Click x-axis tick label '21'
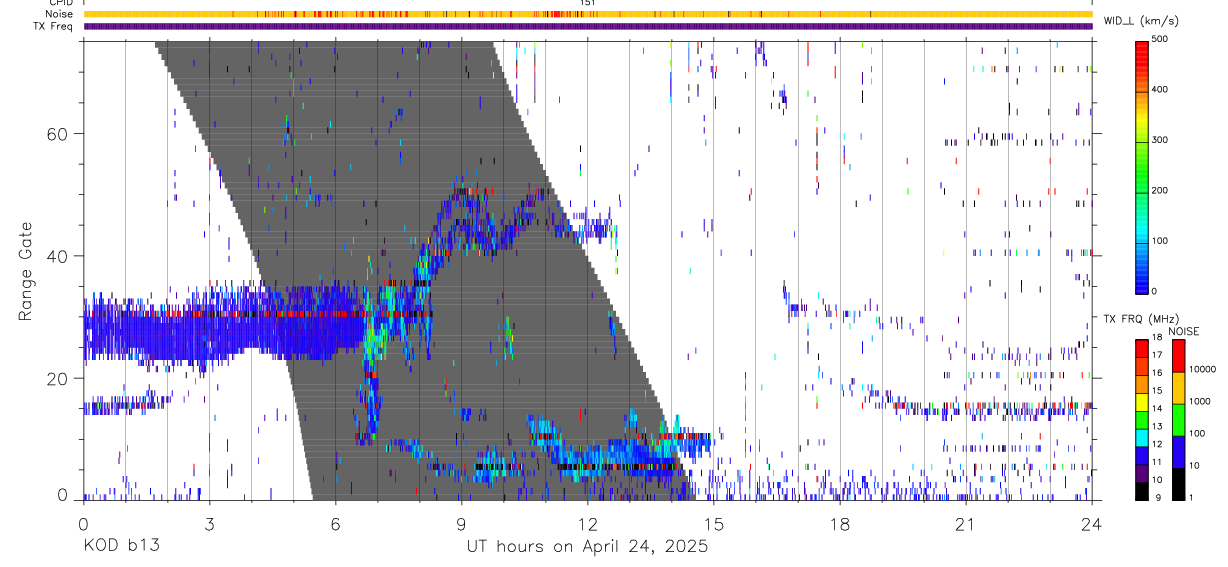 pos(965,523)
